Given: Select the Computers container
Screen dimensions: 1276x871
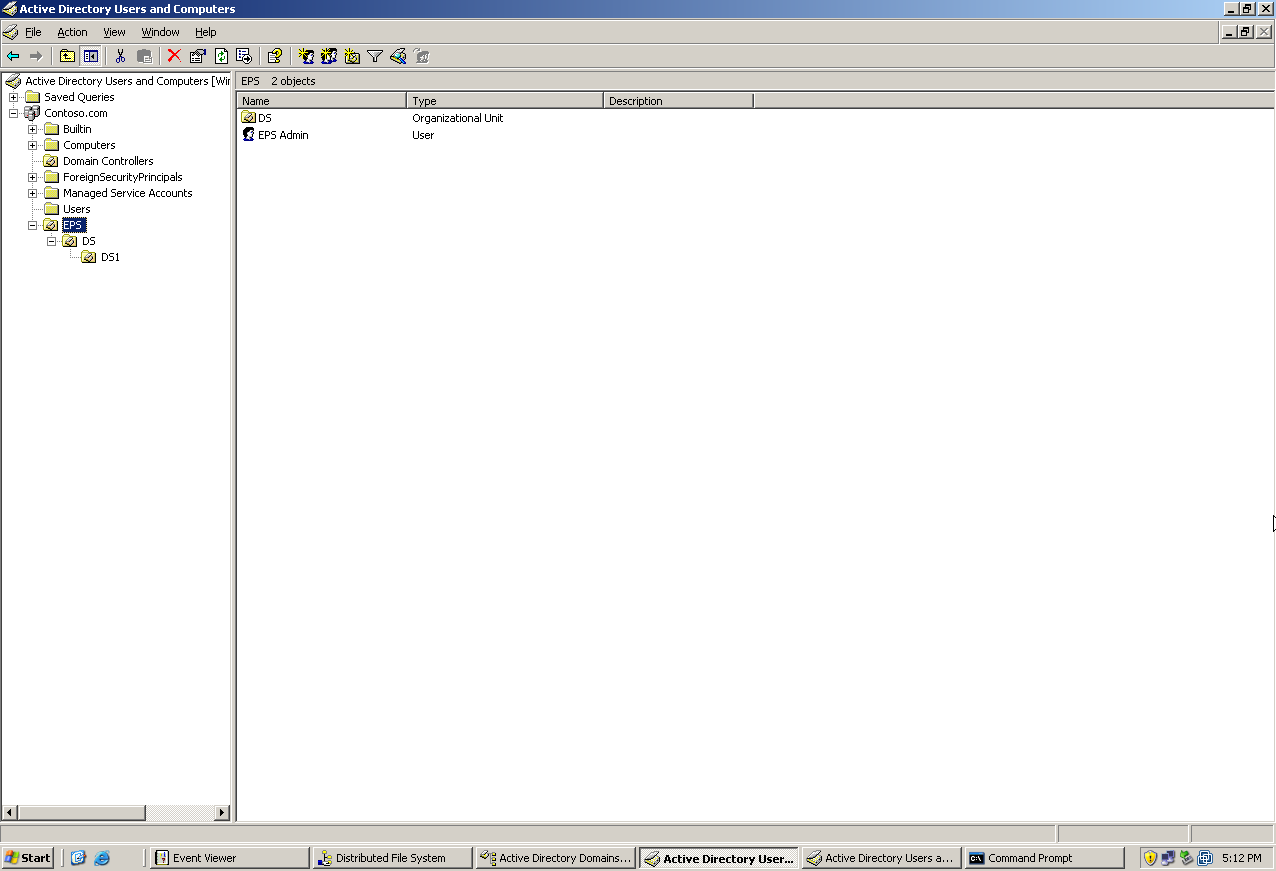Looking at the screenshot, I should (89, 145).
